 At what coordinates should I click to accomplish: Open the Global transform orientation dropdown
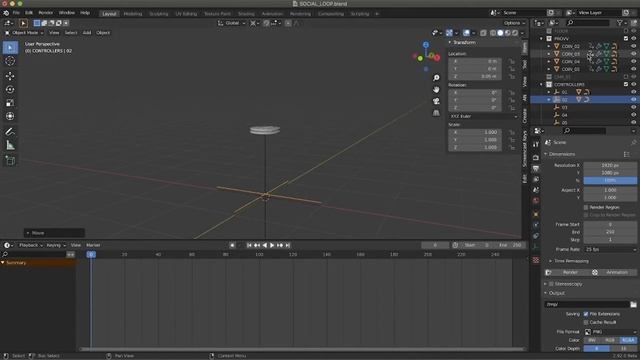(231, 23)
